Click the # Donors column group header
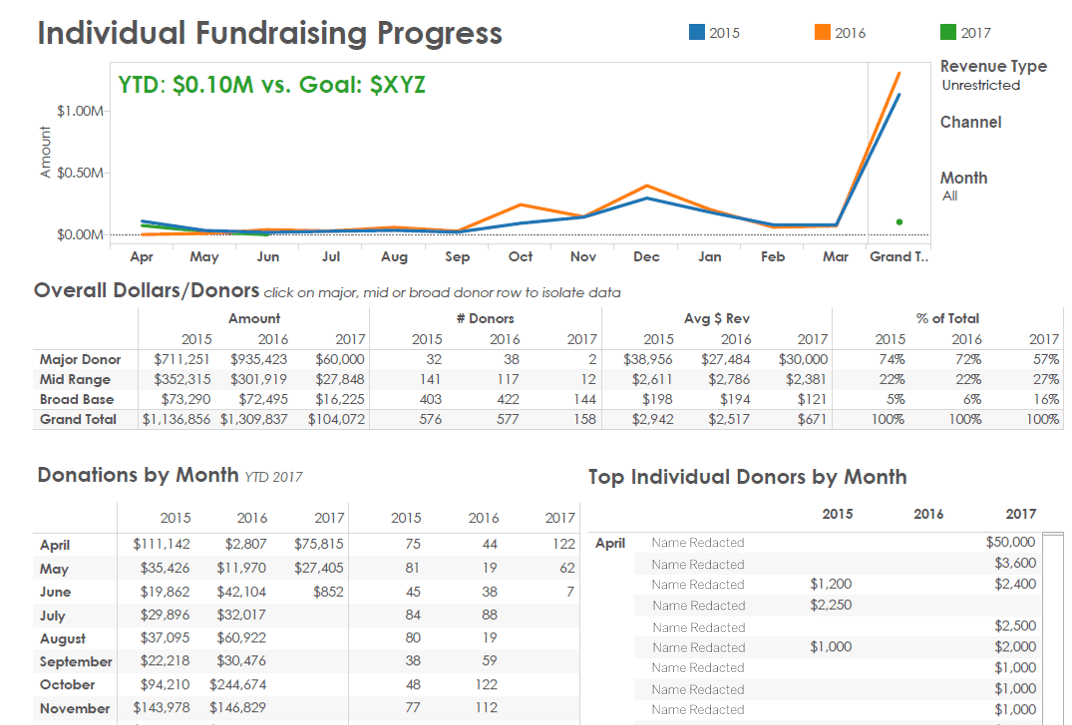 pyautogui.click(x=485, y=318)
